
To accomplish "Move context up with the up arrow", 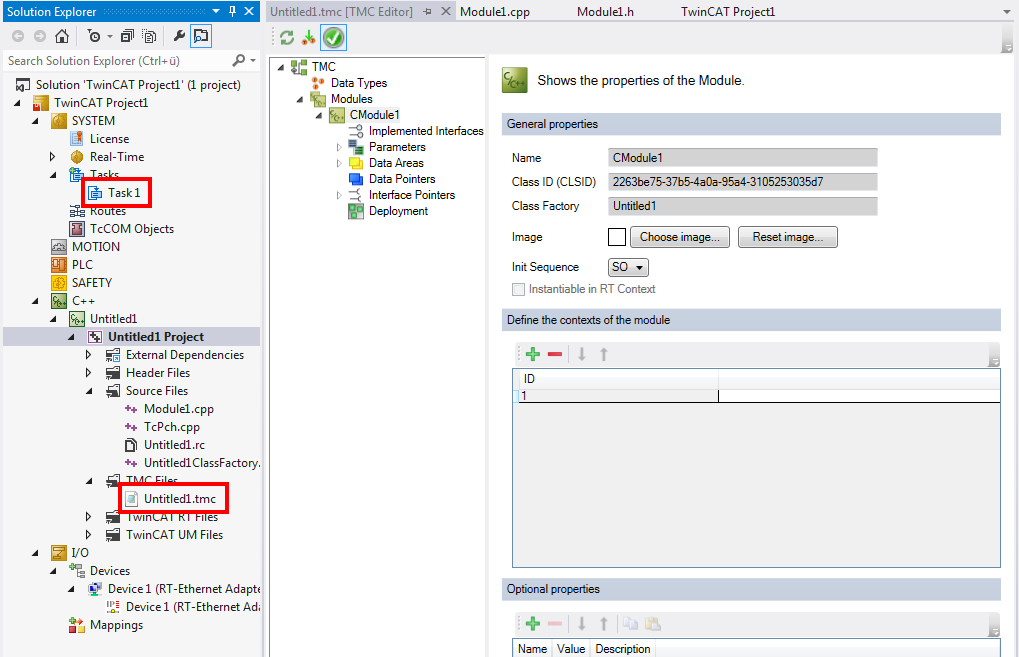I will (604, 354).
